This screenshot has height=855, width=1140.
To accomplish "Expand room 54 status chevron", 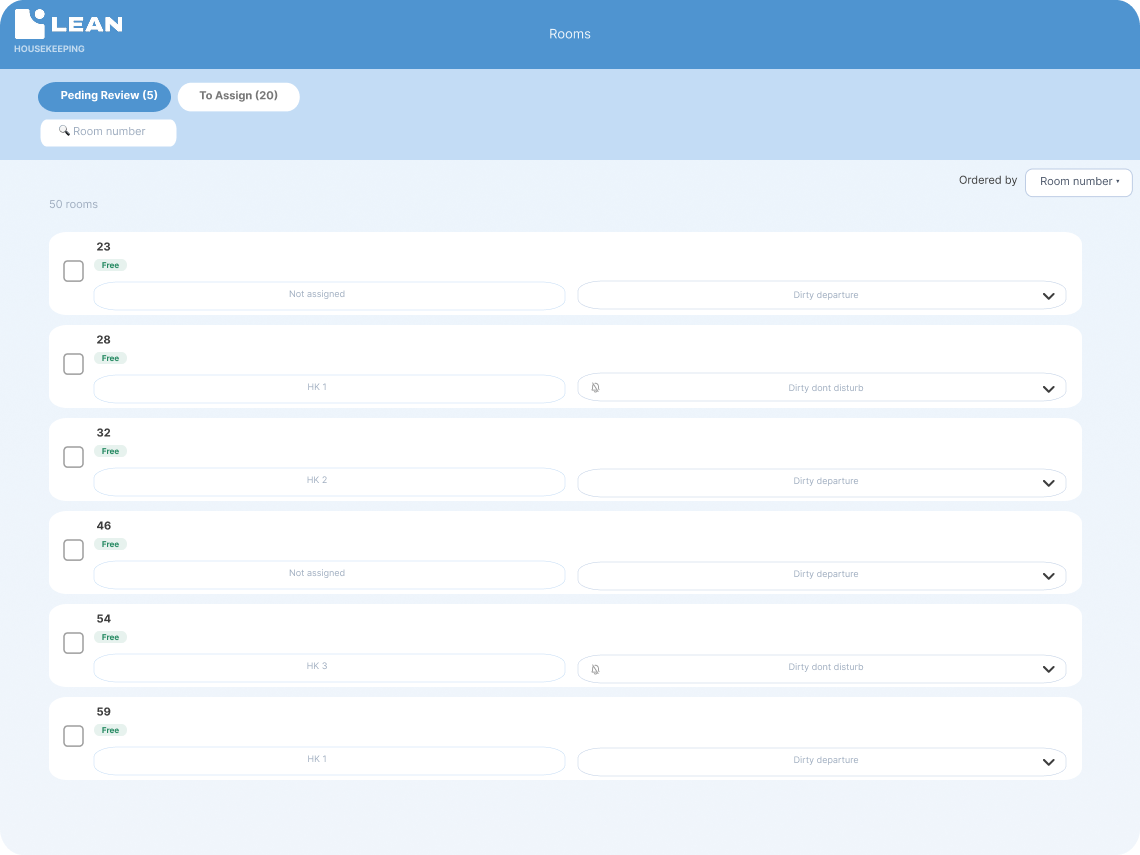I will click(x=1048, y=669).
